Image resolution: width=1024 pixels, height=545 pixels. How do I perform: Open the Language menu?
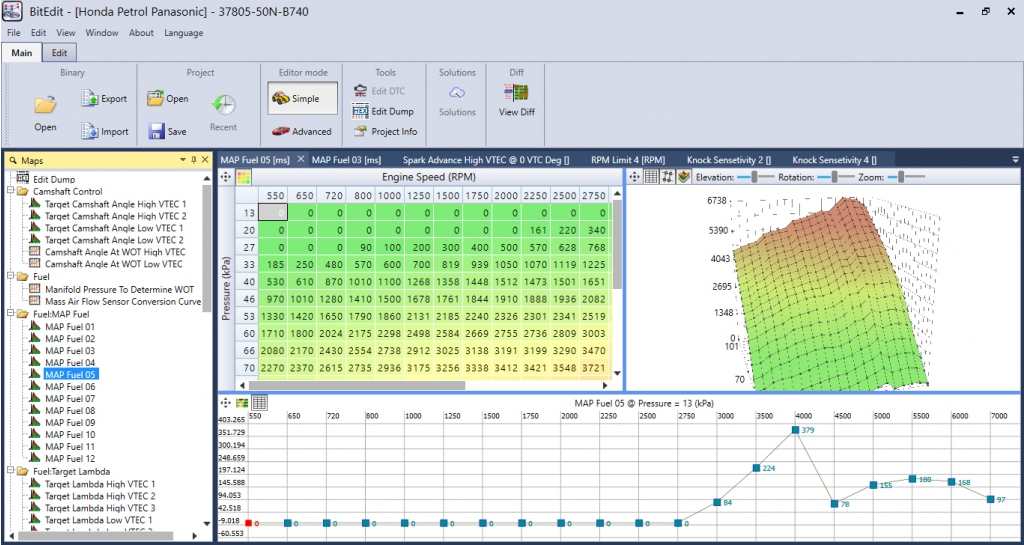click(x=184, y=33)
